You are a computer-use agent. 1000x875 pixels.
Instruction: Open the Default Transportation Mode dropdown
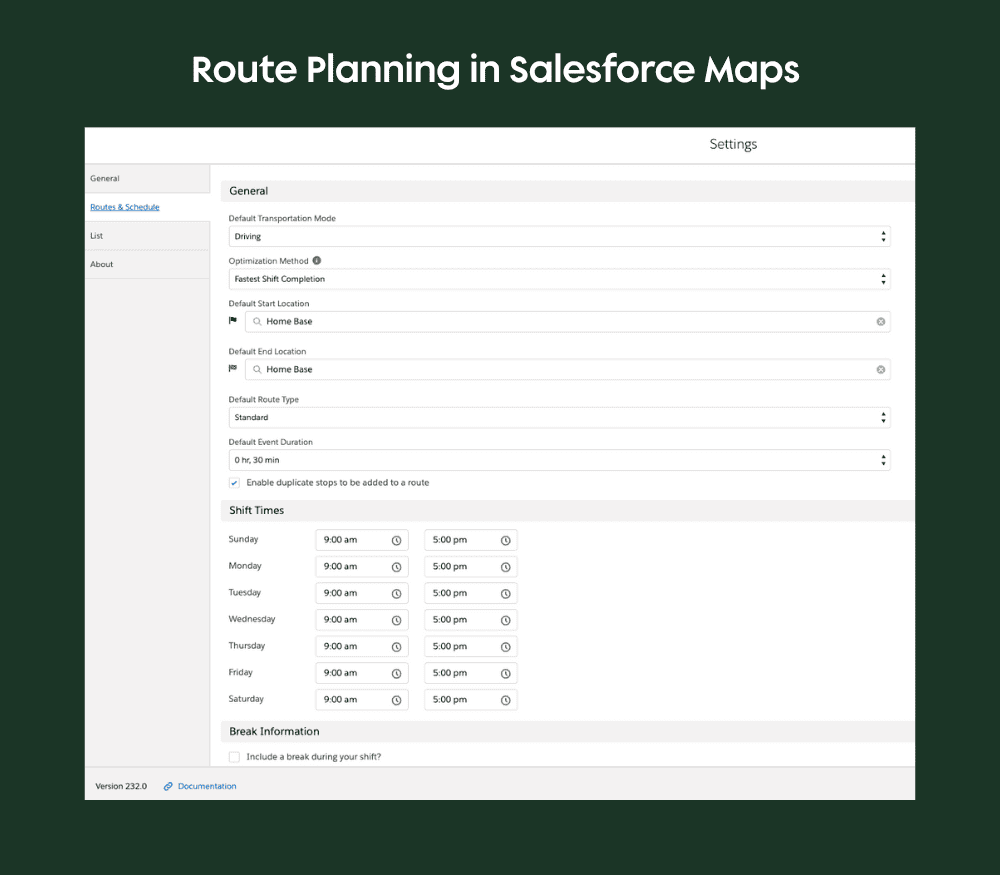[882, 236]
